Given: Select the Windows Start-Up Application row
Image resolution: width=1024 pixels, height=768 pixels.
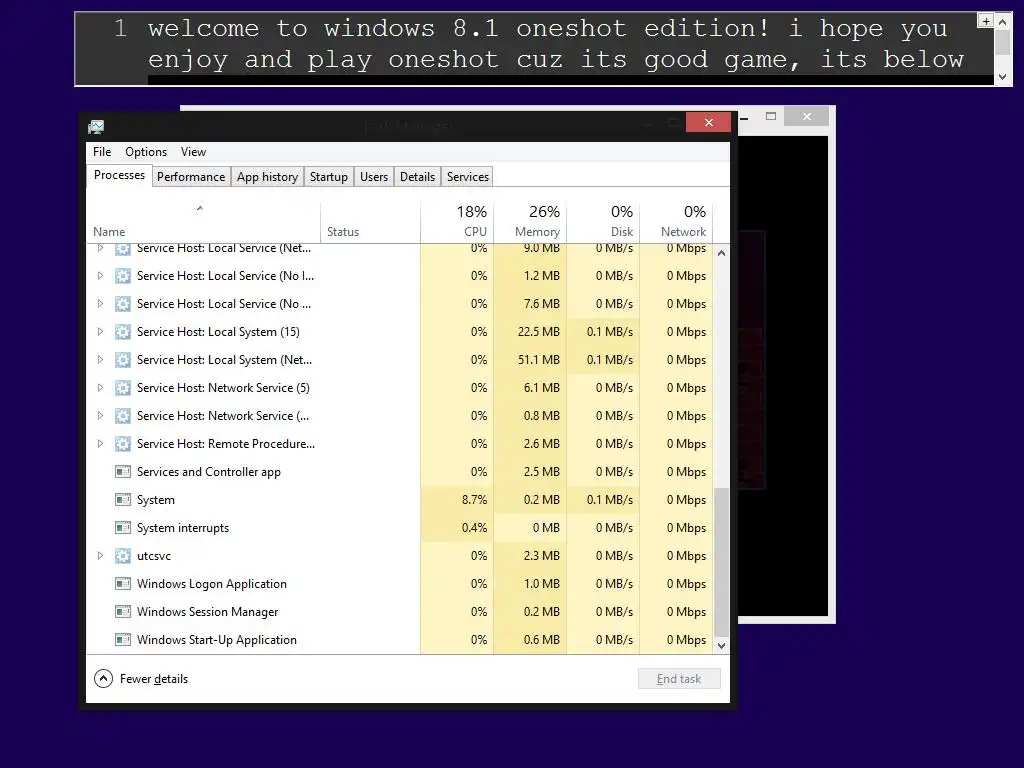Looking at the screenshot, I should click(x=400, y=640).
